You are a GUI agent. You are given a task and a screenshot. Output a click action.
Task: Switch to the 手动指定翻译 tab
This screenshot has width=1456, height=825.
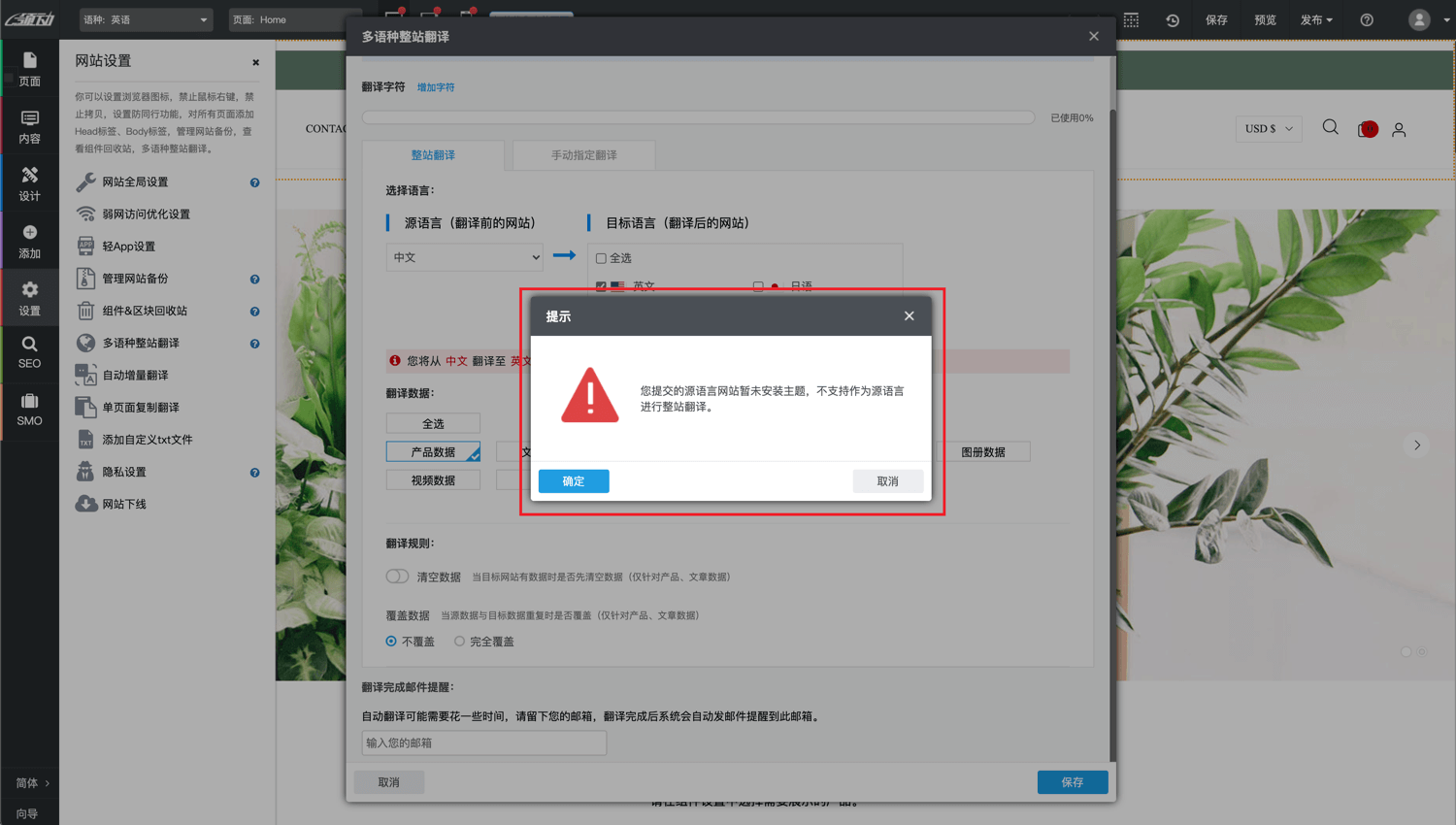(582, 155)
